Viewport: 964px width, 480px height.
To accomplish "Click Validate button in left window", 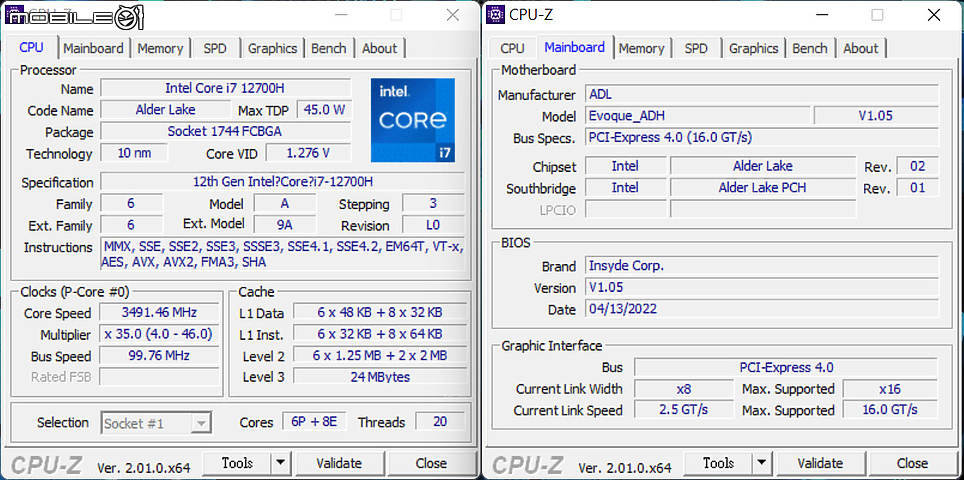I will tap(339, 463).
